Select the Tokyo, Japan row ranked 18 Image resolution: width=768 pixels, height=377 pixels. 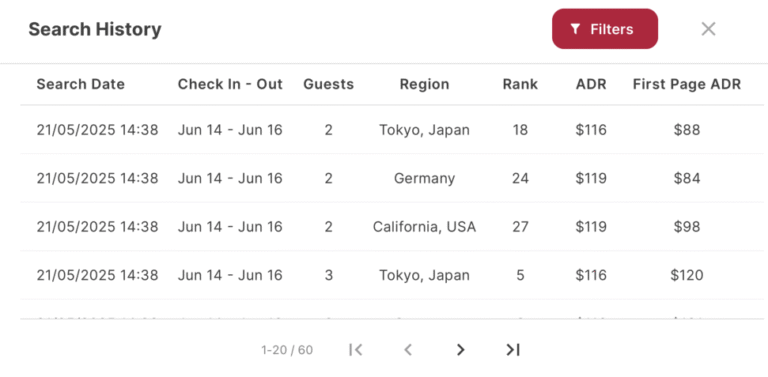(x=392, y=130)
